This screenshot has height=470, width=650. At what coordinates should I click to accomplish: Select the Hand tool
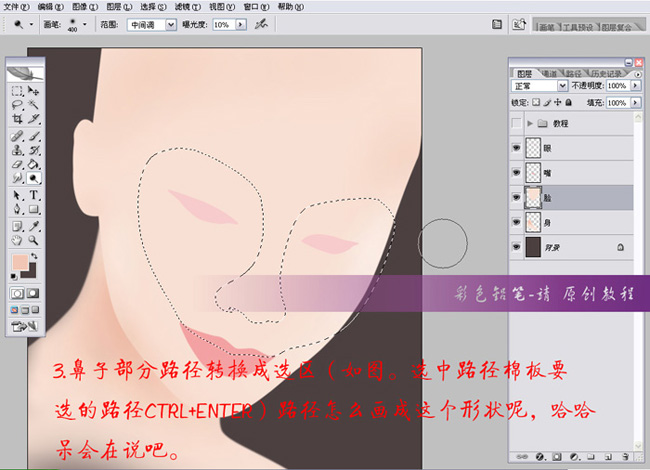click(x=17, y=239)
